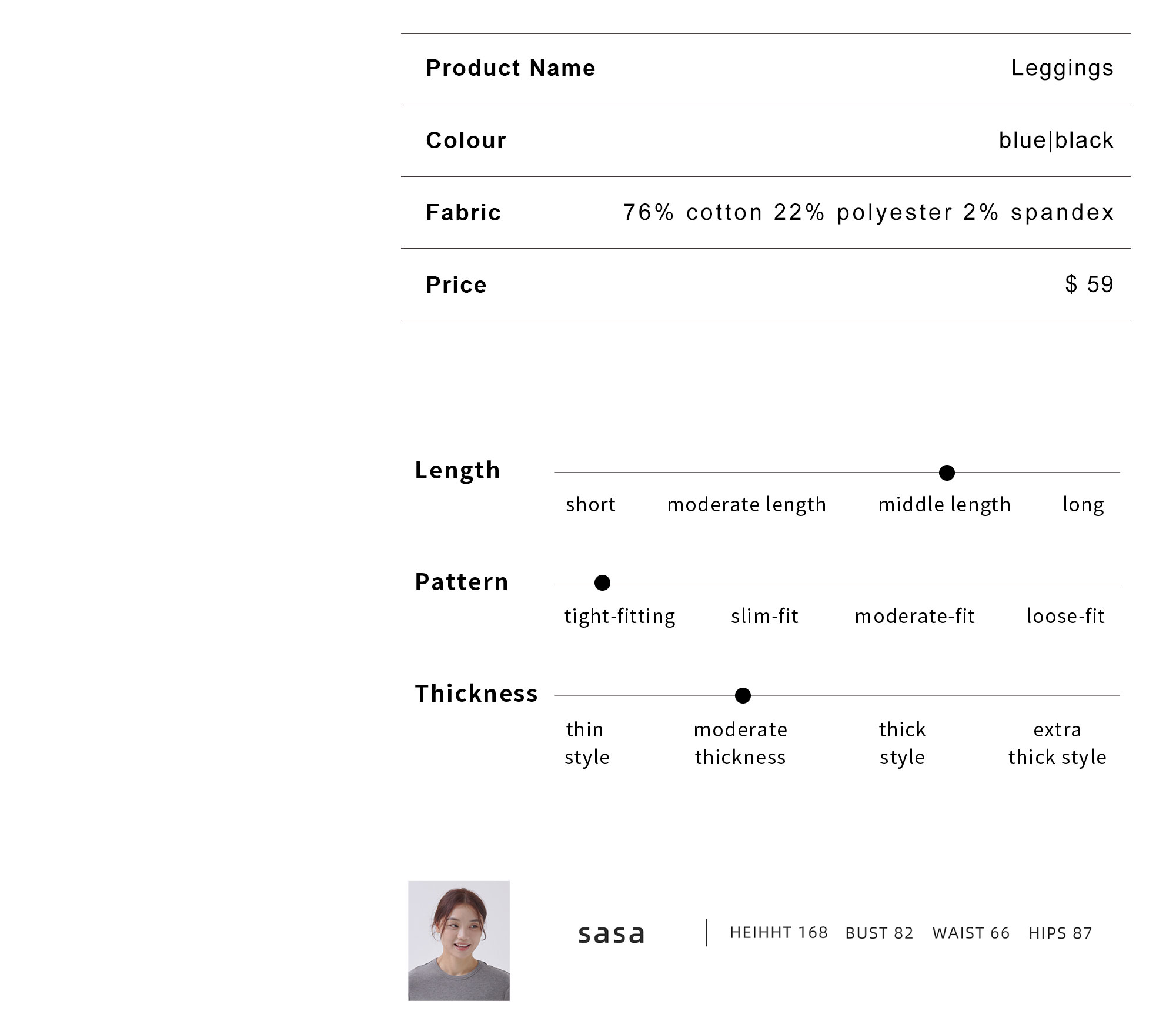Image resolution: width=1176 pixels, height=1018 pixels.
Task: Click the 'Leggings' product name value
Action: point(1062,69)
